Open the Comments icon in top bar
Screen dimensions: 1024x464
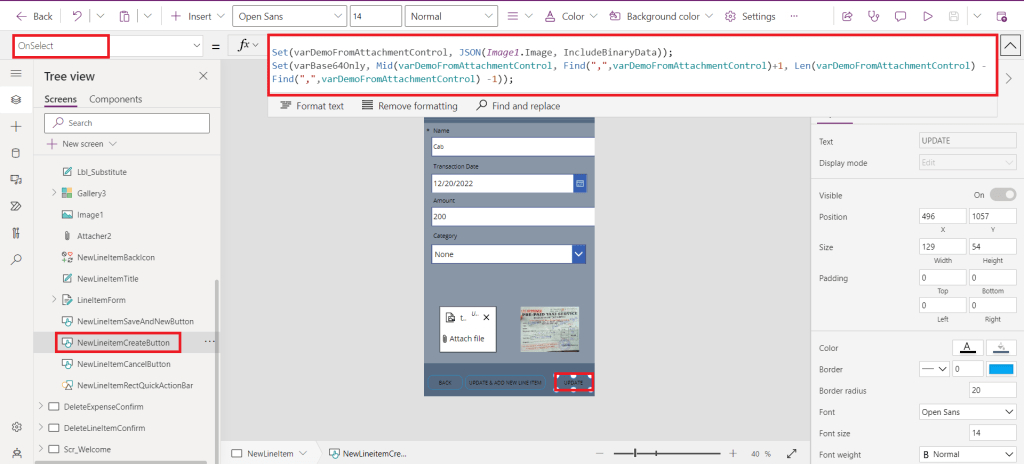[x=901, y=16]
